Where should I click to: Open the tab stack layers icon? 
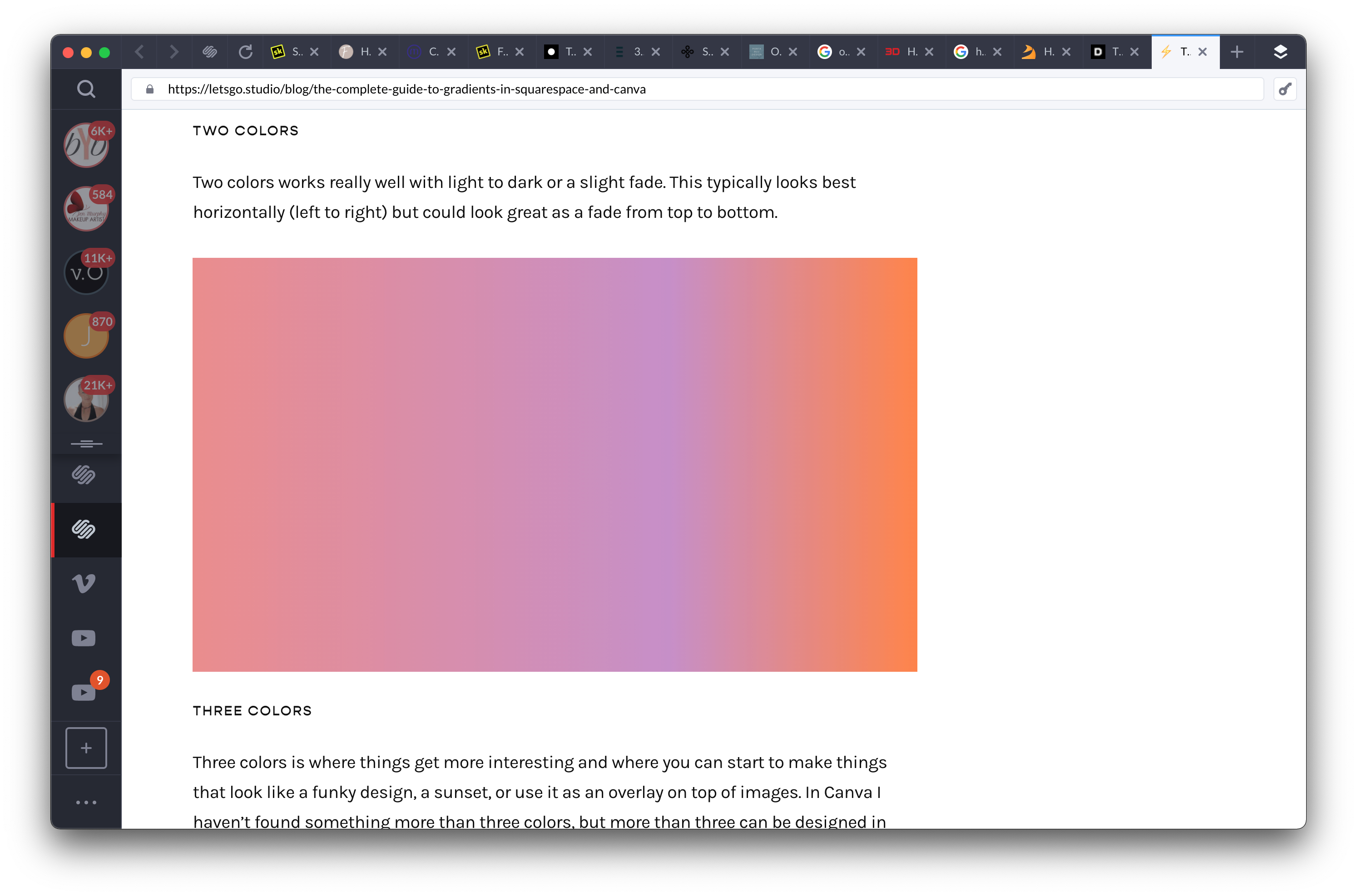pyautogui.click(x=1280, y=52)
